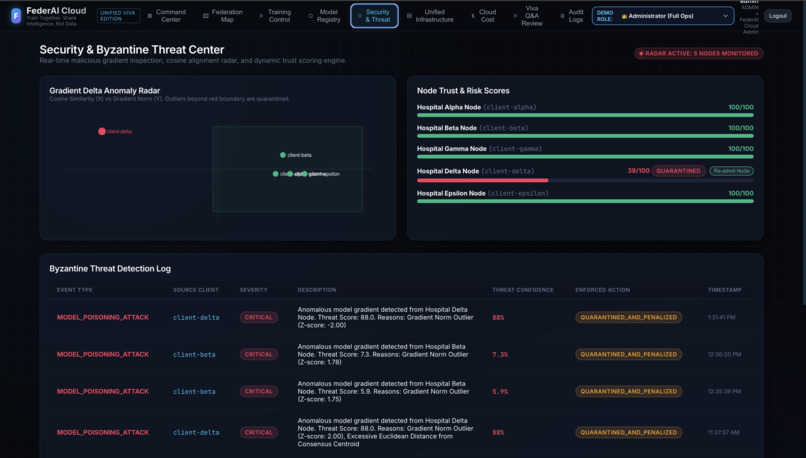Click Hospital Epsilon Node label
The image size is (806, 458).
(x=451, y=193)
